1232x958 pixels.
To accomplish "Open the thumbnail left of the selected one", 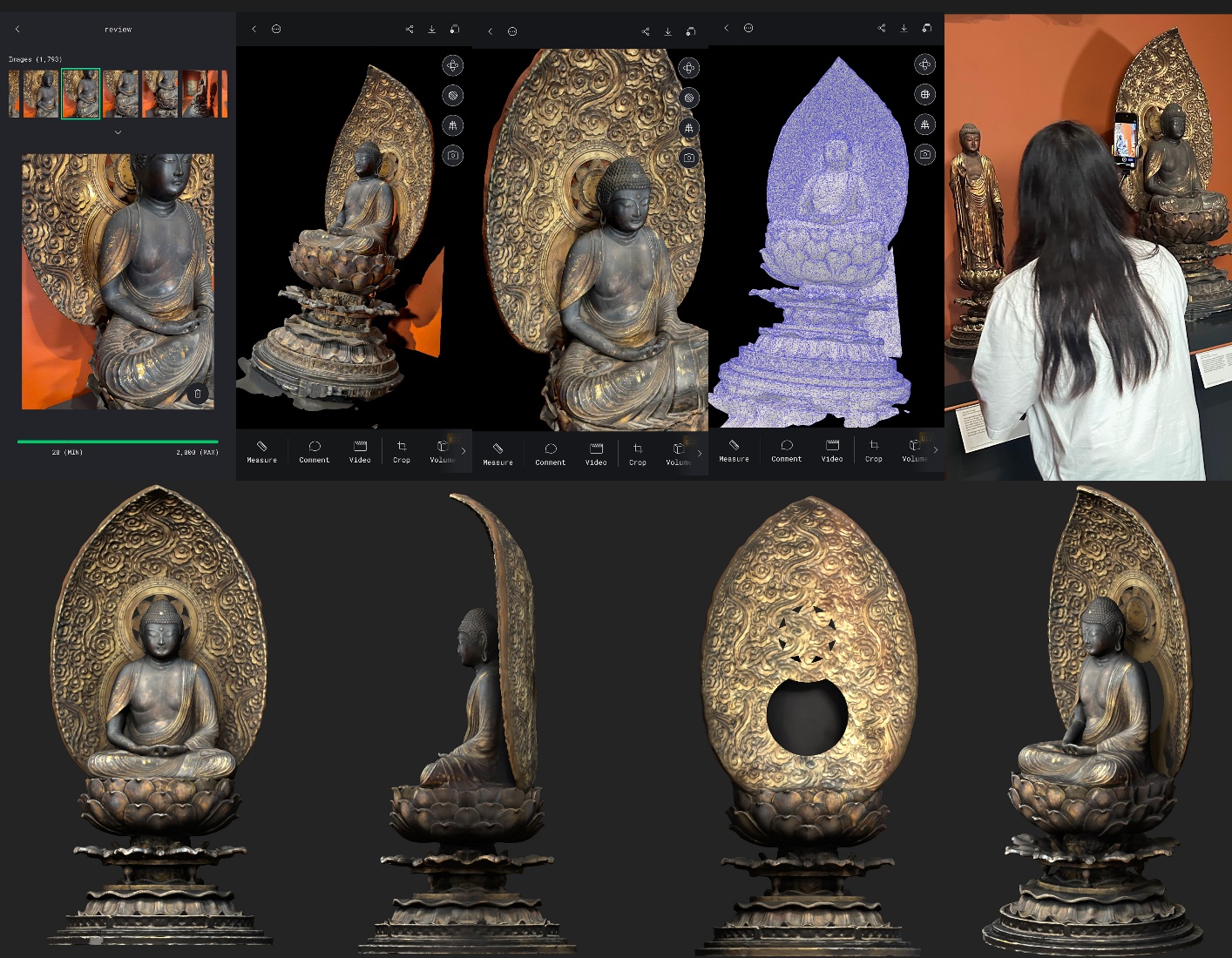I will pyautogui.click(x=41, y=94).
